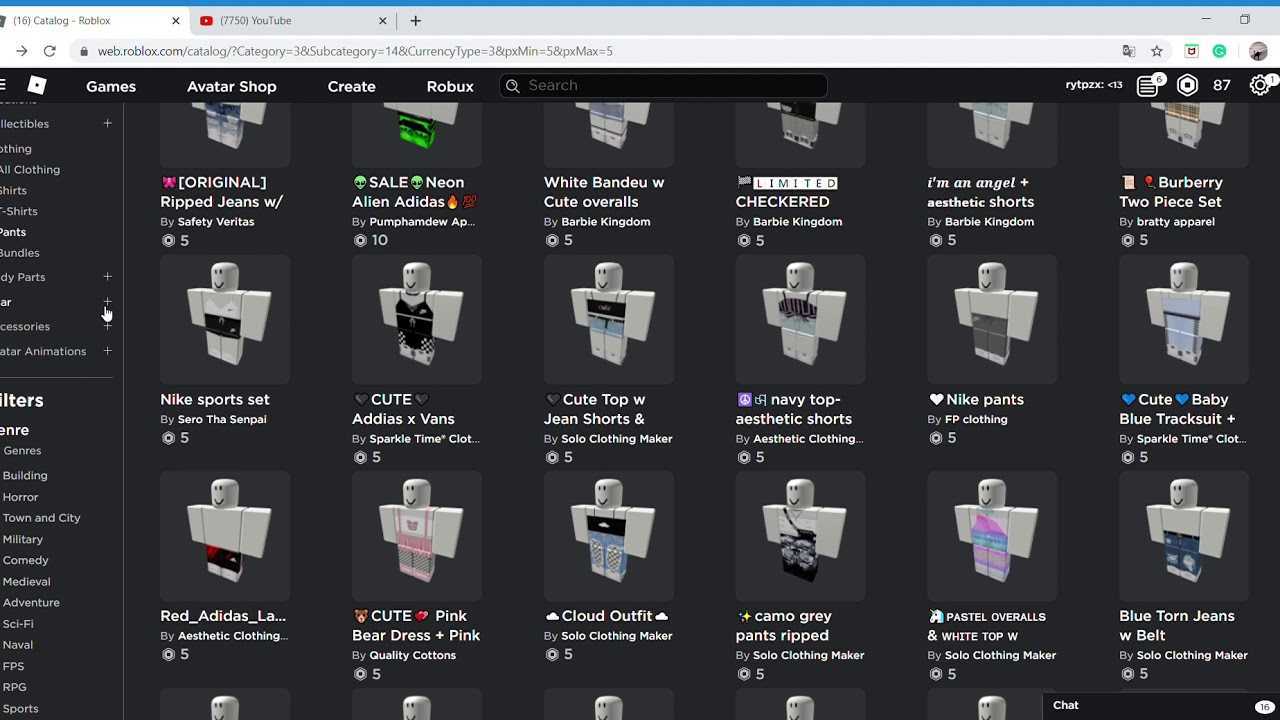Screen dimensions: 1280x720
Task: Expand the Body Parts category
Action: point(107,277)
